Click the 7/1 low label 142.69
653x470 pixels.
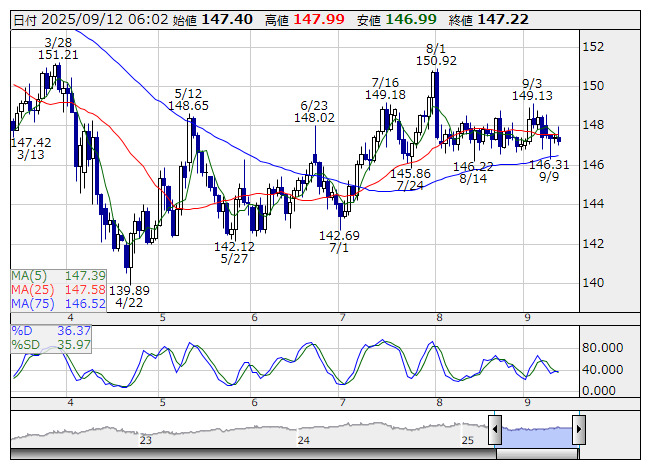pos(339,235)
